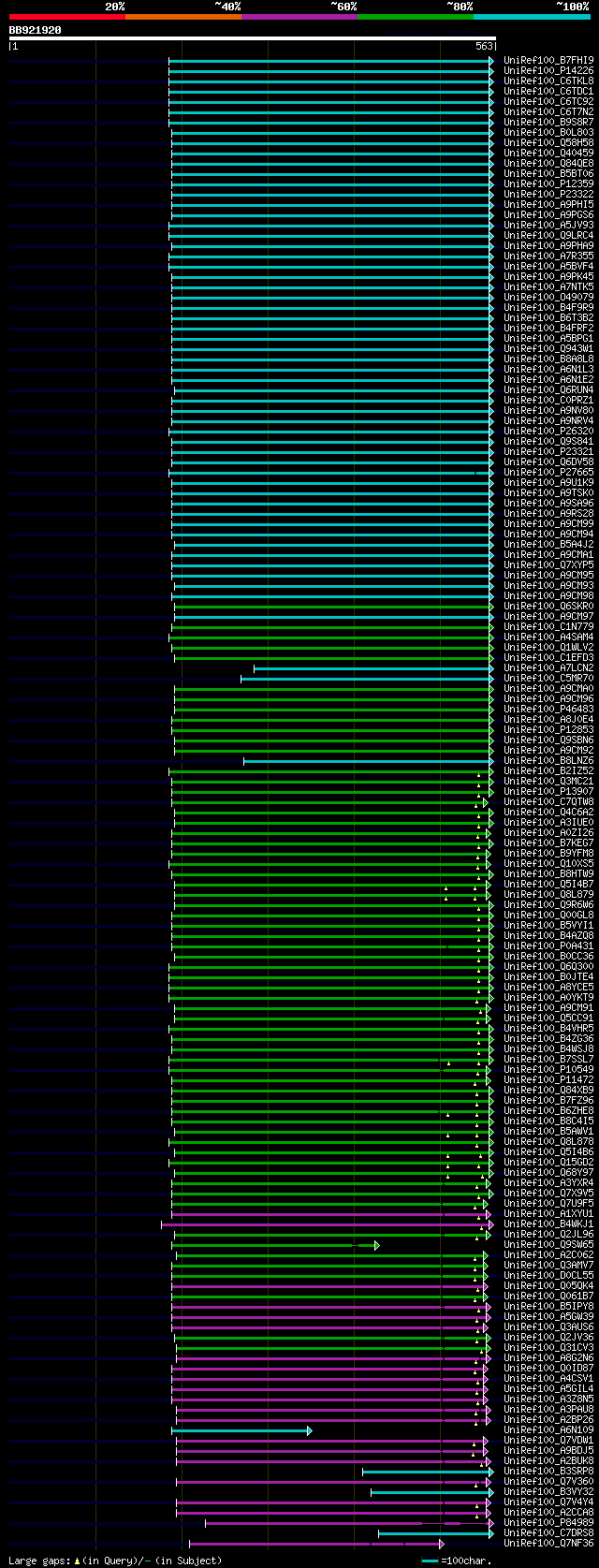
Task: Click the orange ~40% identity legend segment
Action: coord(183,17)
